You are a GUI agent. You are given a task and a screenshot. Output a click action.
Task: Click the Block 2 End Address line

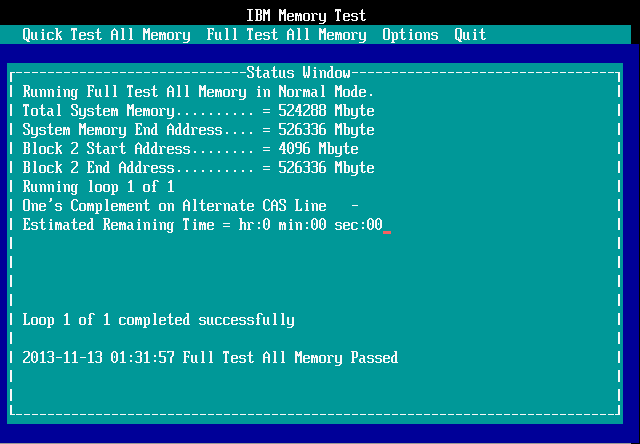198,168
